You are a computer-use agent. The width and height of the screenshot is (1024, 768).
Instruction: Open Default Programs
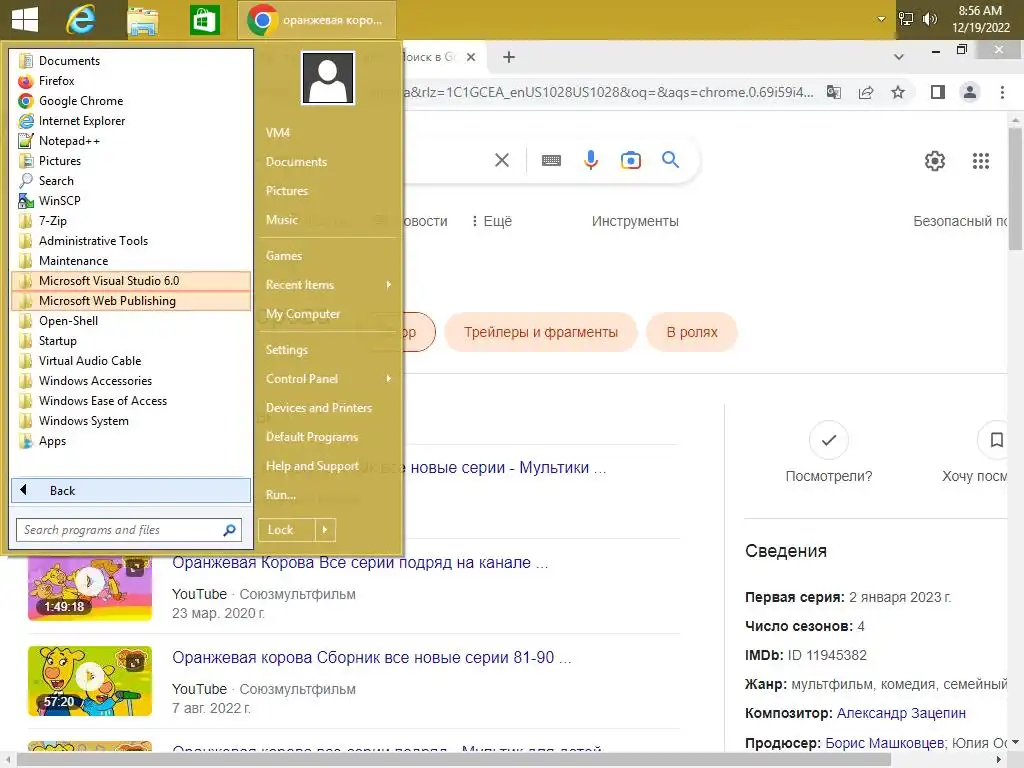(328, 437)
